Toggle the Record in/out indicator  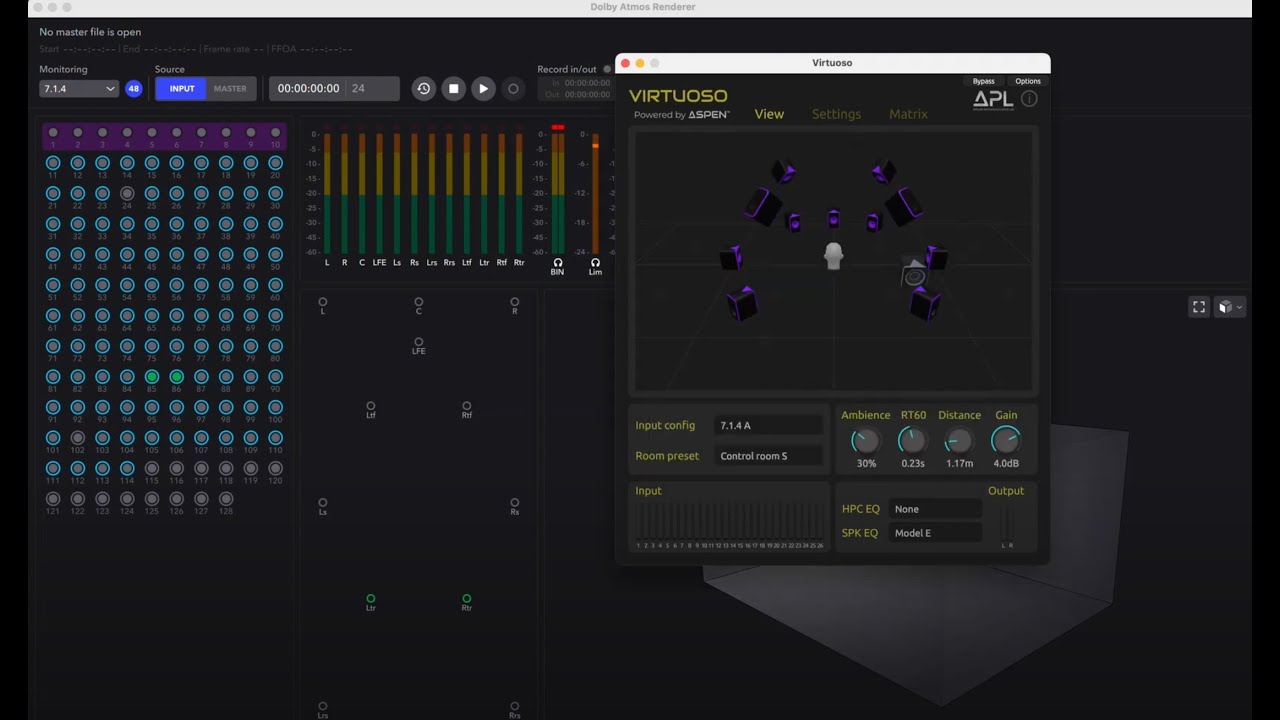(x=607, y=70)
